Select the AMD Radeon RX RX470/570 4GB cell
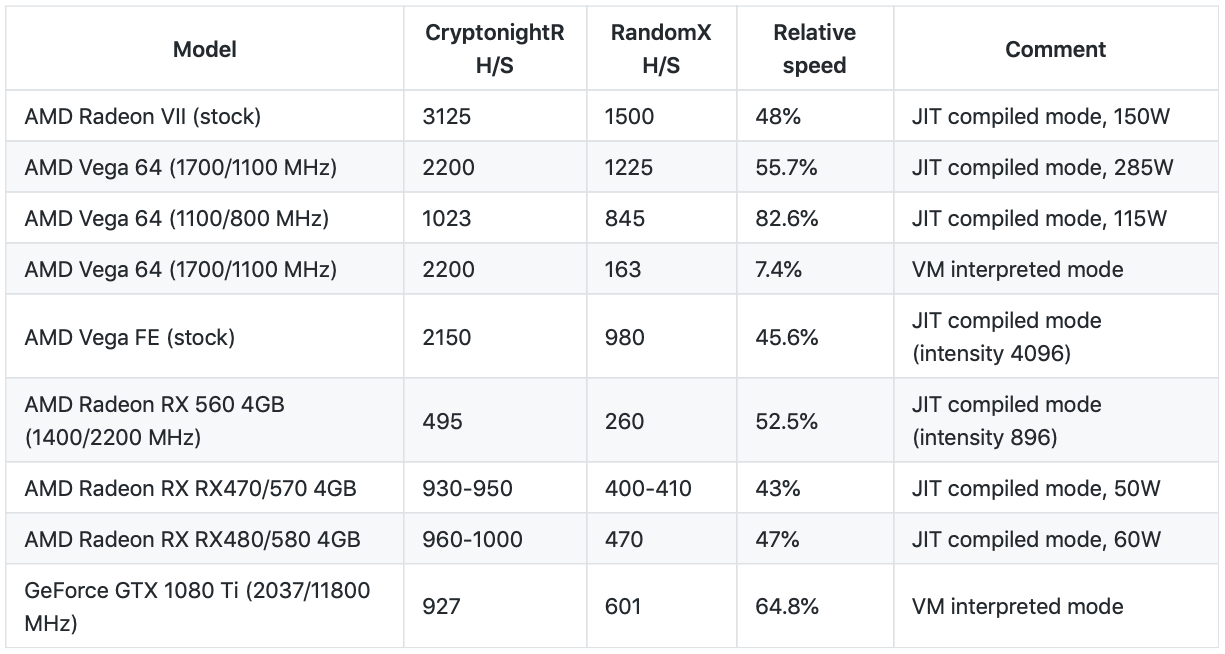Viewport: 1225px width, 654px height. [190, 489]
